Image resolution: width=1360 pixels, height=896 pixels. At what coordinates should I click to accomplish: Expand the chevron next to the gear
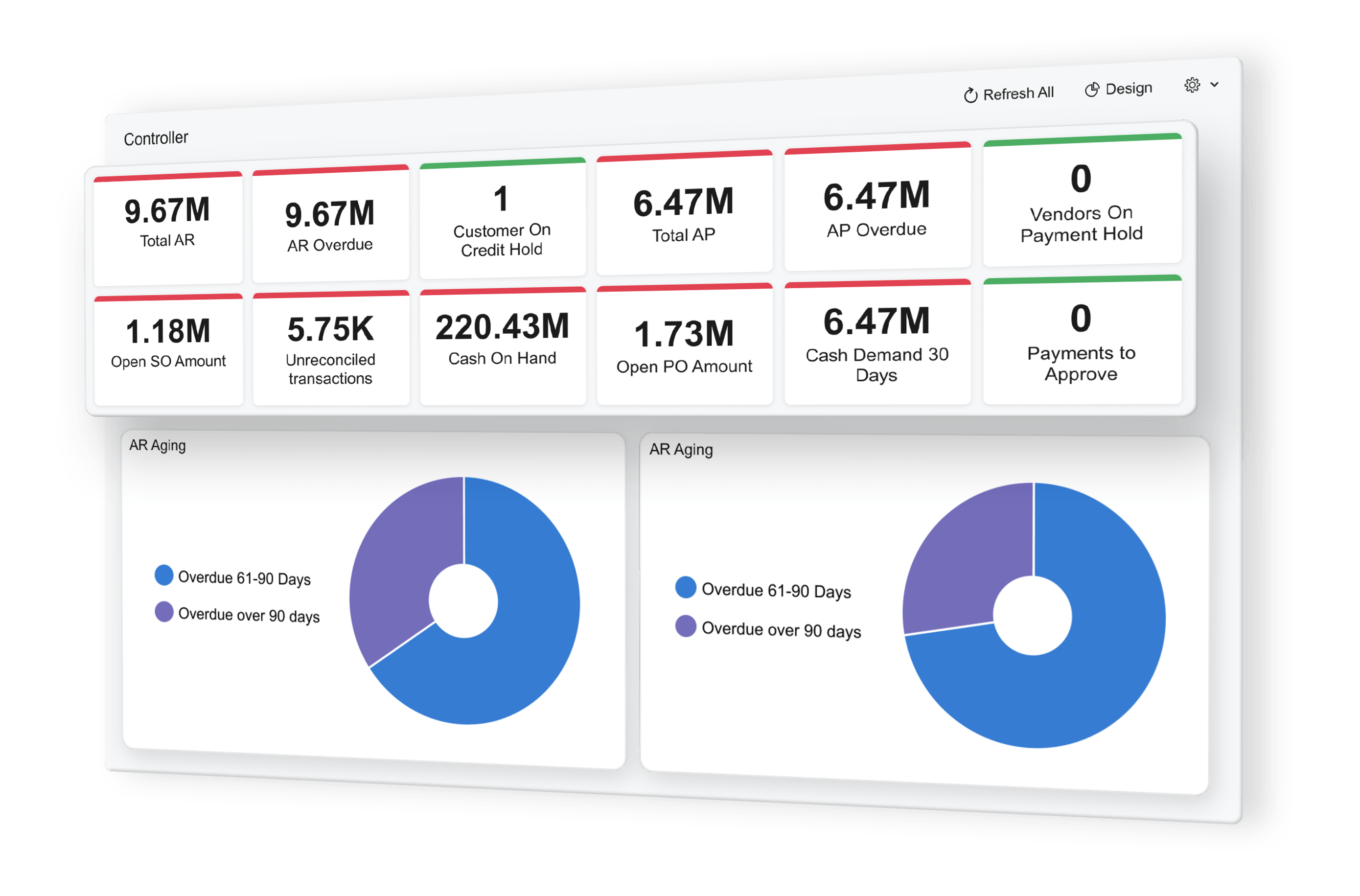pos(1214,85)
